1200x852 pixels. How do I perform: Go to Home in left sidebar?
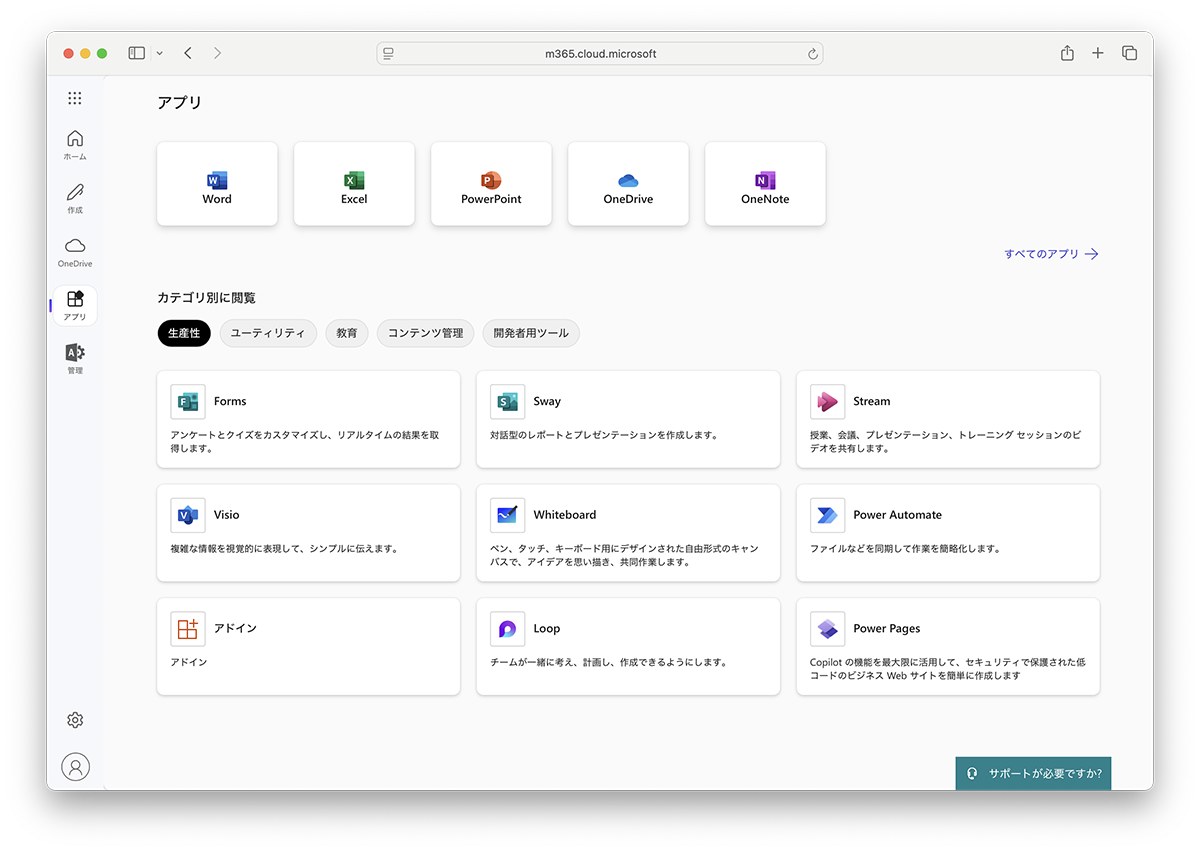[75, 144]
